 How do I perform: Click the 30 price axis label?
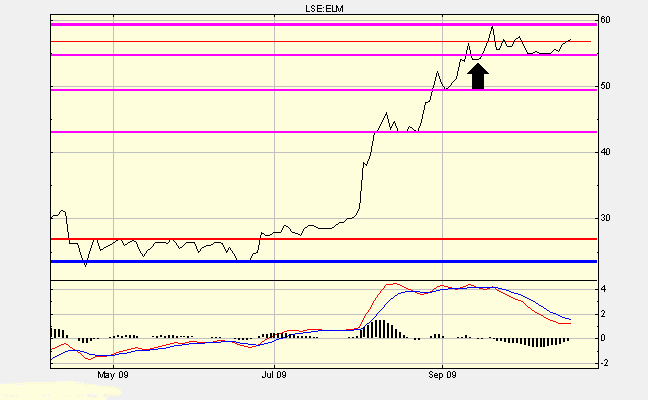(x=605, y=218)
